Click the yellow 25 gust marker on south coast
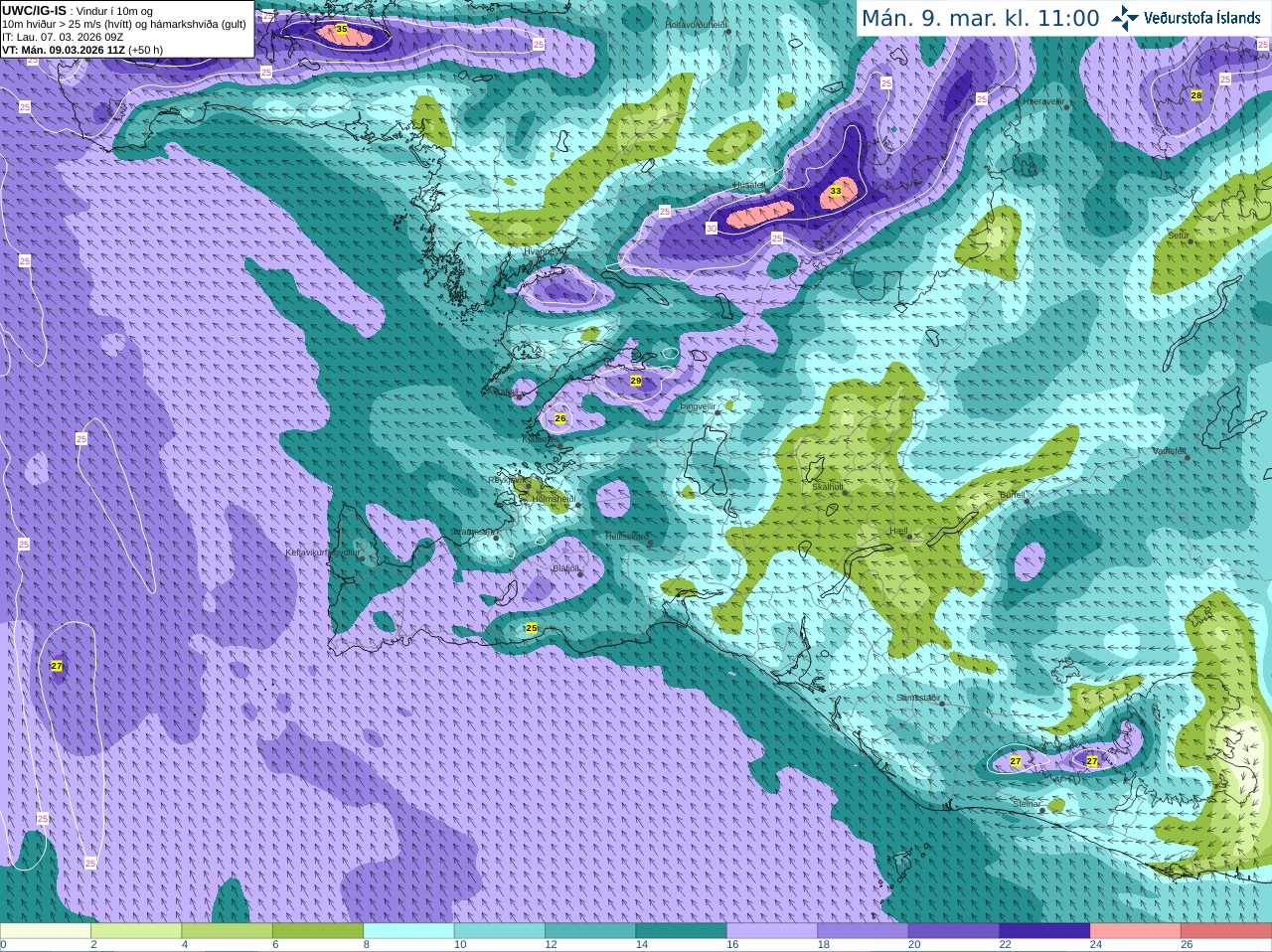The image size is (1272, 952). [532, 628]
